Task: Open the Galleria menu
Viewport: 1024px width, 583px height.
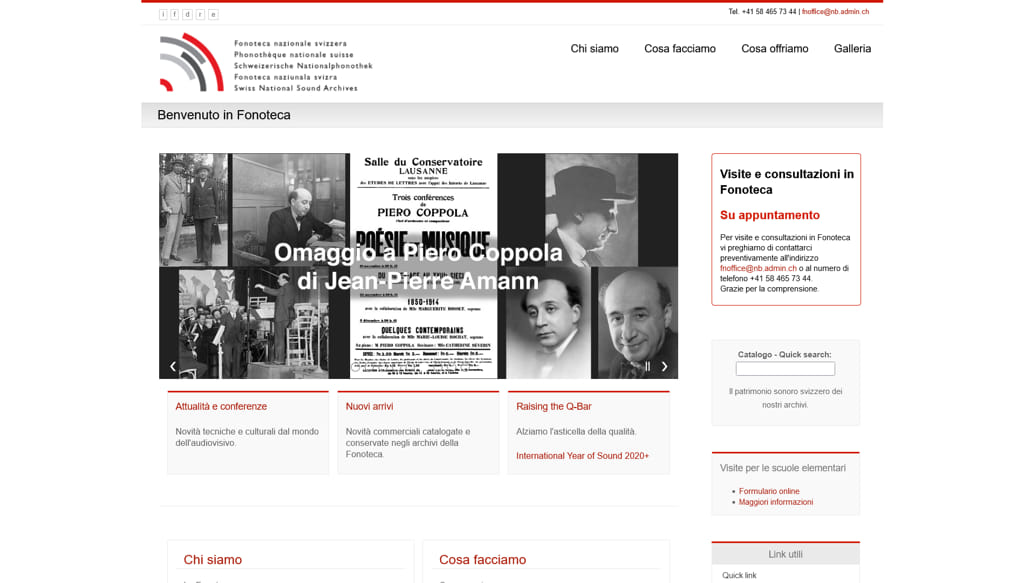Action: pyautogui.click(x=852, y=48)
